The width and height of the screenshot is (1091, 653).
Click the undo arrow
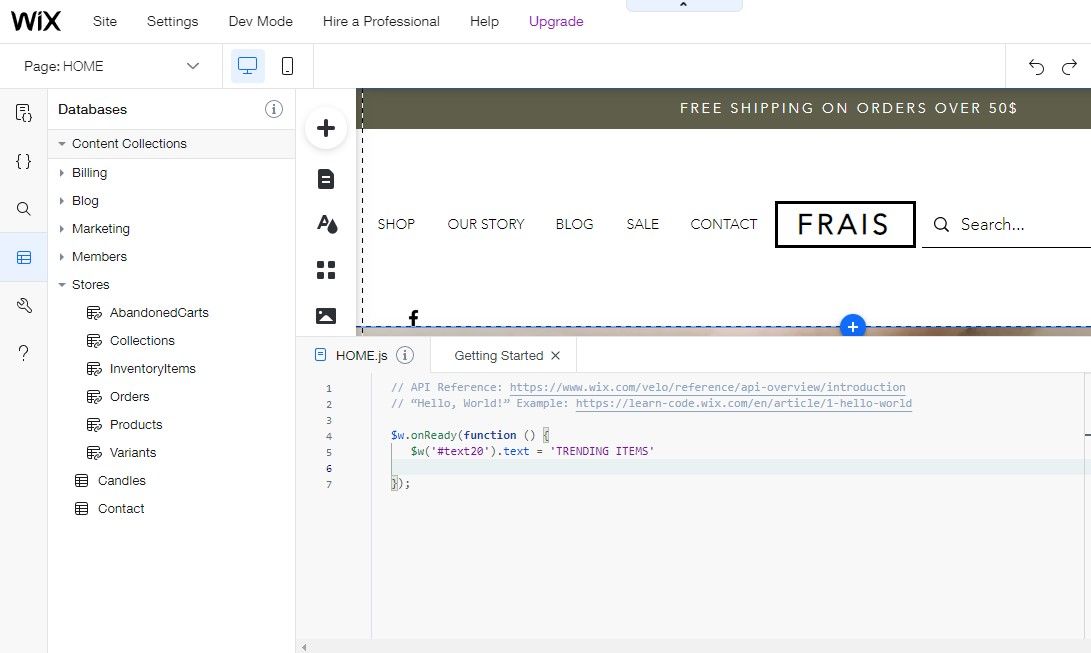1036,67
